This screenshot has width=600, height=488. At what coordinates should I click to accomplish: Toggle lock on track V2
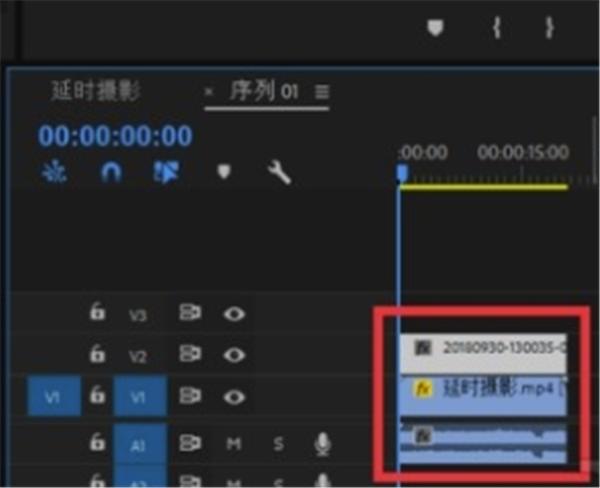(97, 353)
